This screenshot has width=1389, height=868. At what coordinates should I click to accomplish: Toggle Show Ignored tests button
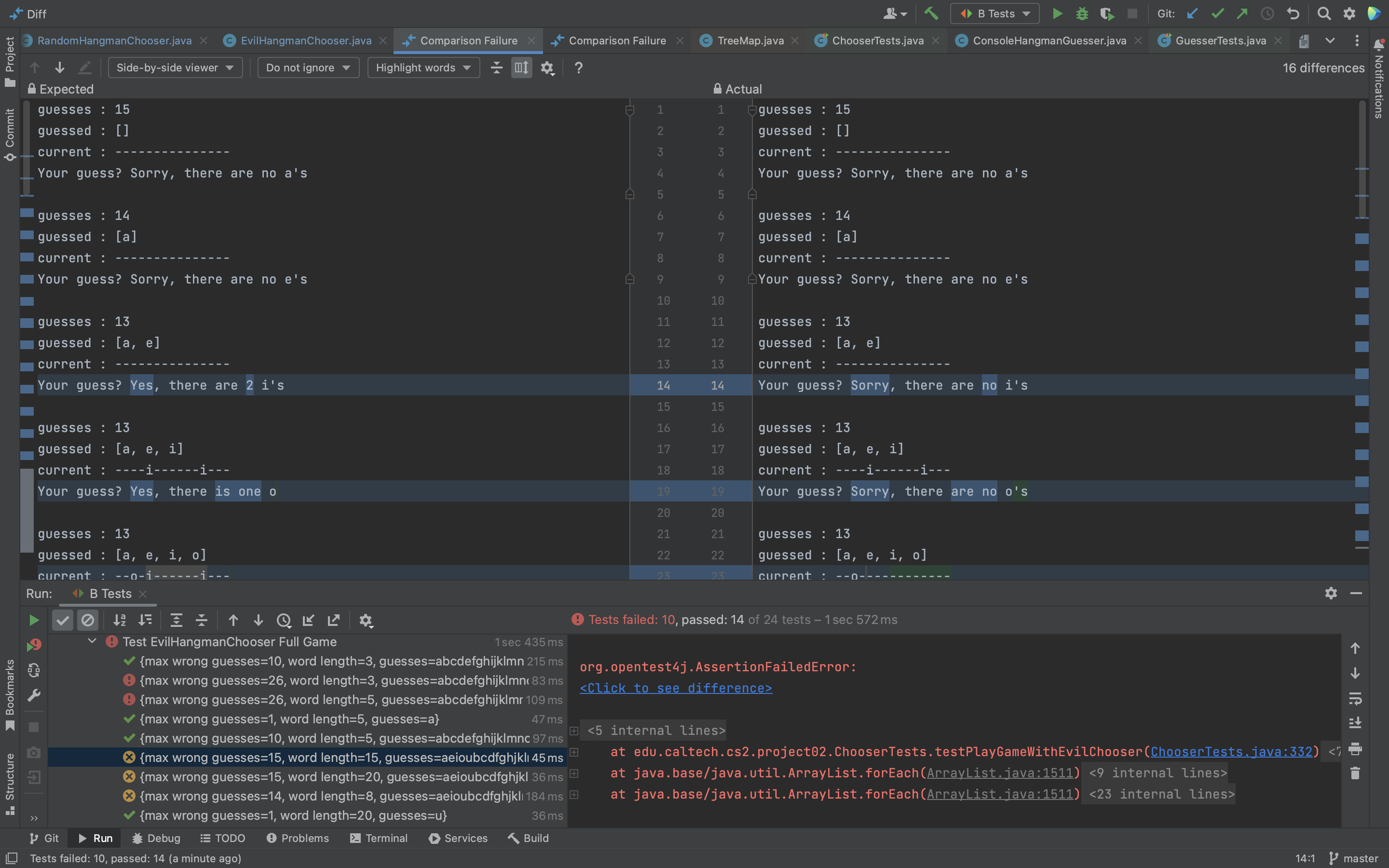pyautogui.click(x=88, y=620)
